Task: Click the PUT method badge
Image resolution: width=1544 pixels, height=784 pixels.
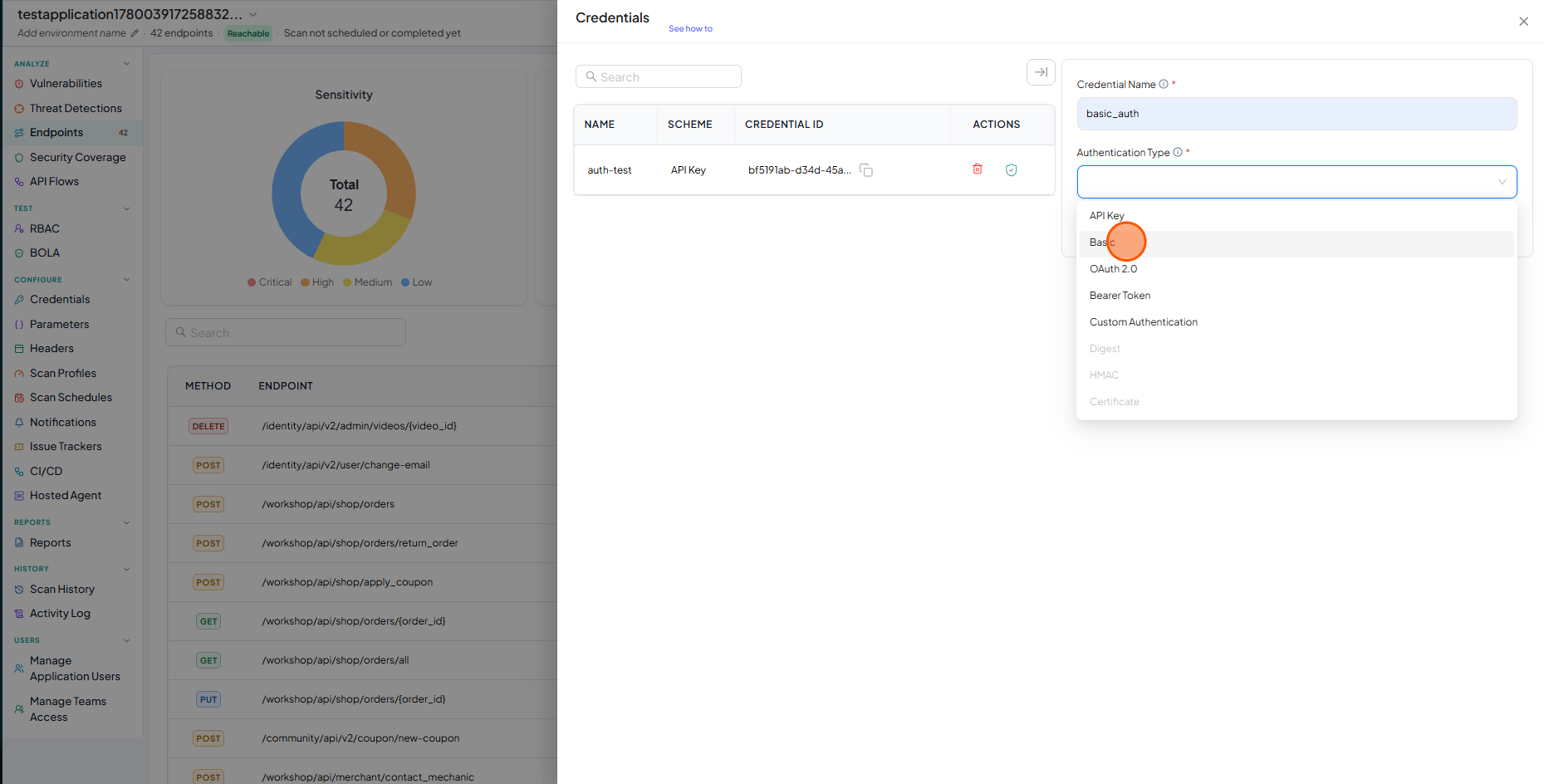Action: point(208,699)
